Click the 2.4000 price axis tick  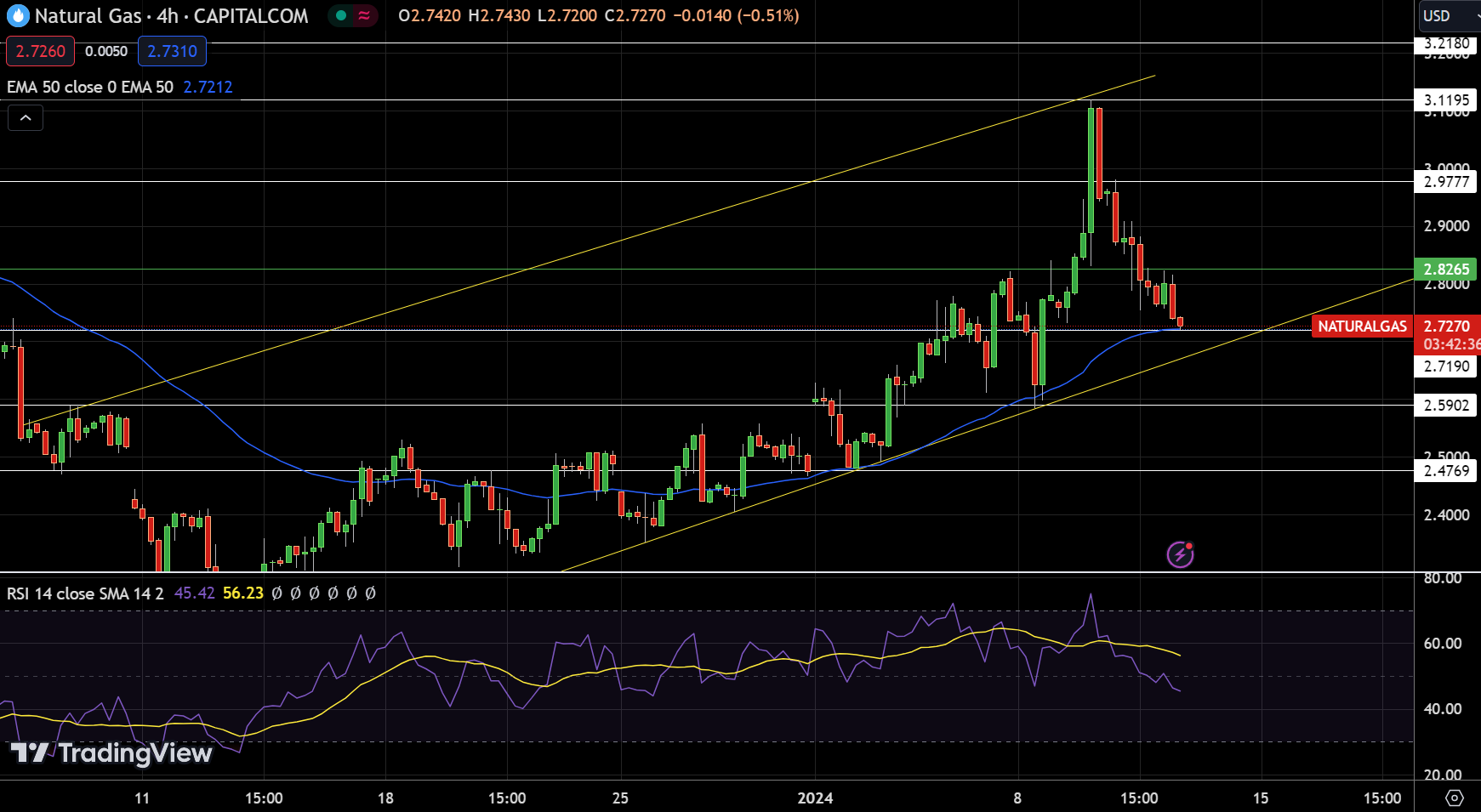point(1446,515)
